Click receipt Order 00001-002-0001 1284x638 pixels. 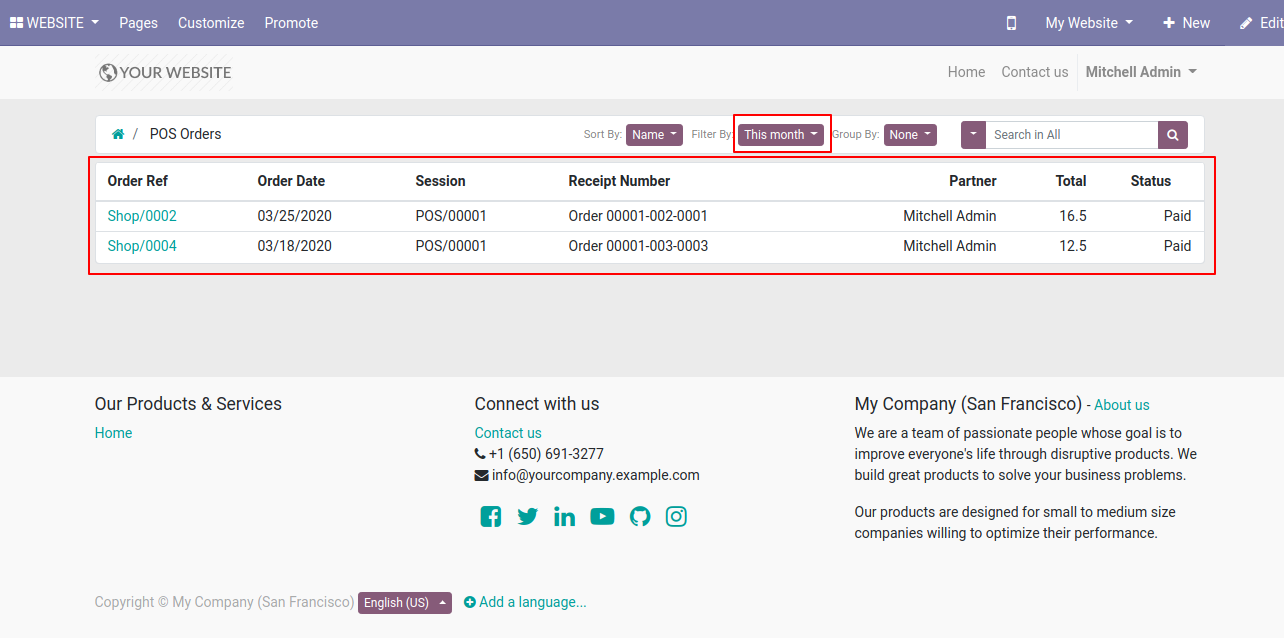(x=638, y=216)
